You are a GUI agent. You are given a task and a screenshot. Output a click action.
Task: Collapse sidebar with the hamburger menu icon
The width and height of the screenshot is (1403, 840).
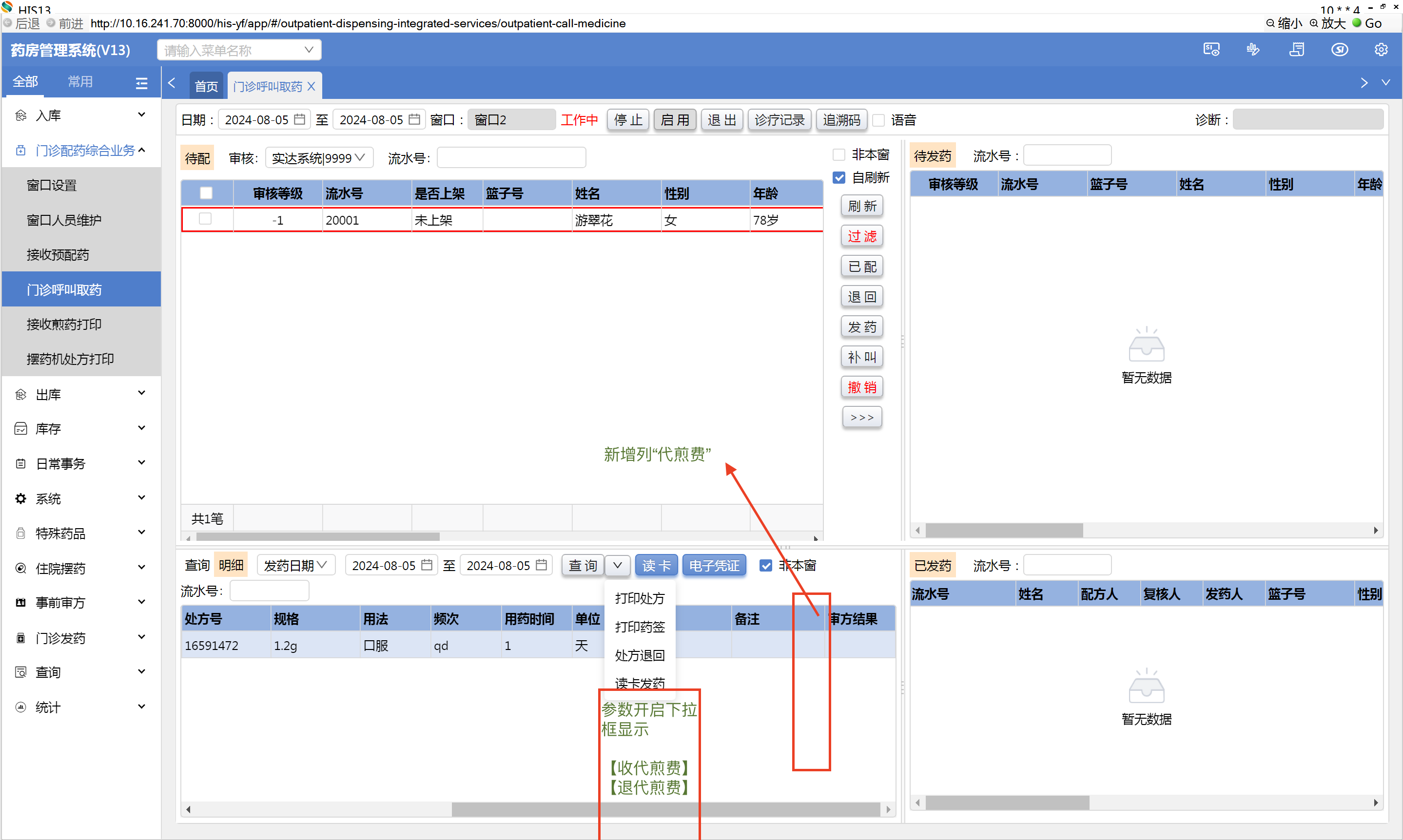point(141,83)
